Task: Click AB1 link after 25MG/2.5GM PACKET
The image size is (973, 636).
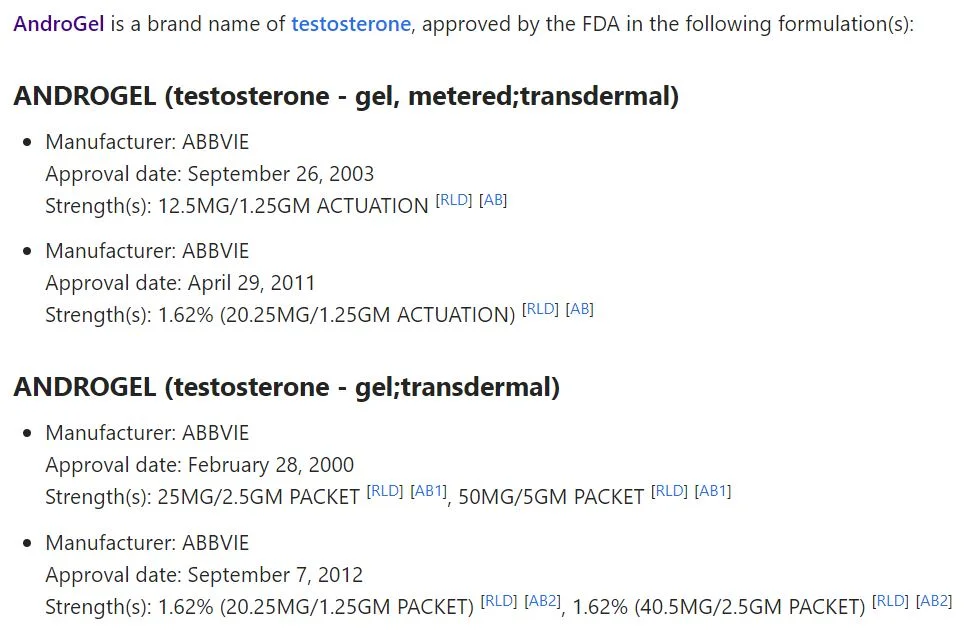Action: click(x=428, y=491)
